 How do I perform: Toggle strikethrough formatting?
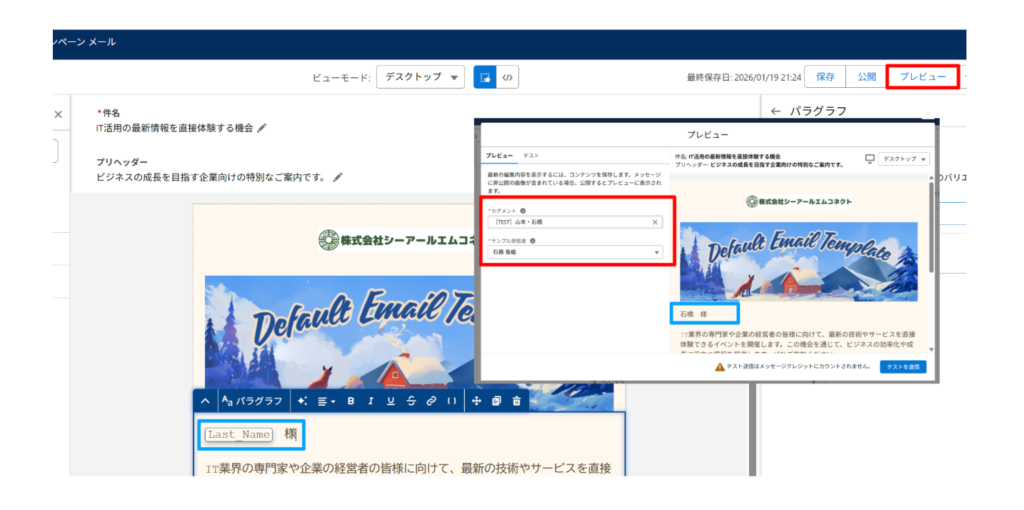click(x=411, y=401)
